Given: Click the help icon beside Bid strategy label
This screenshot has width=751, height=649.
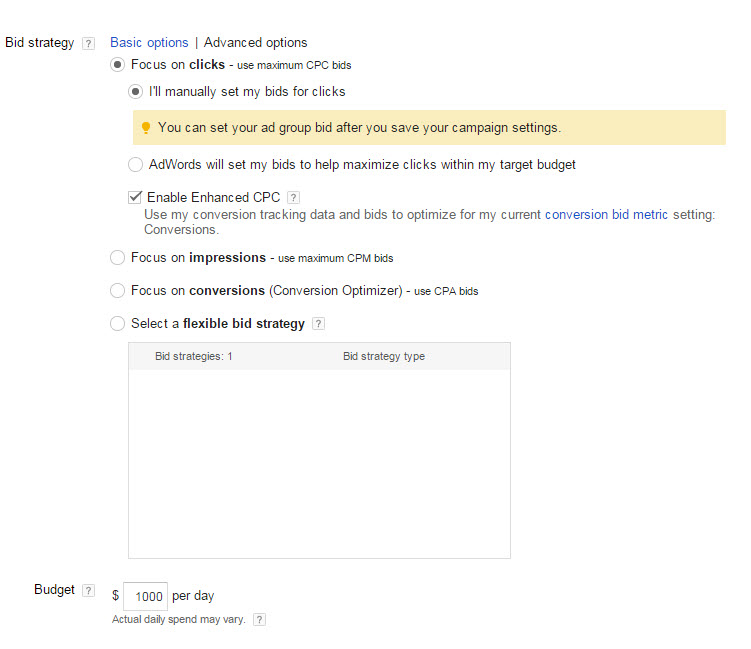Looking at the screenshot, I should pyautogui.click(x=88, y=43).
